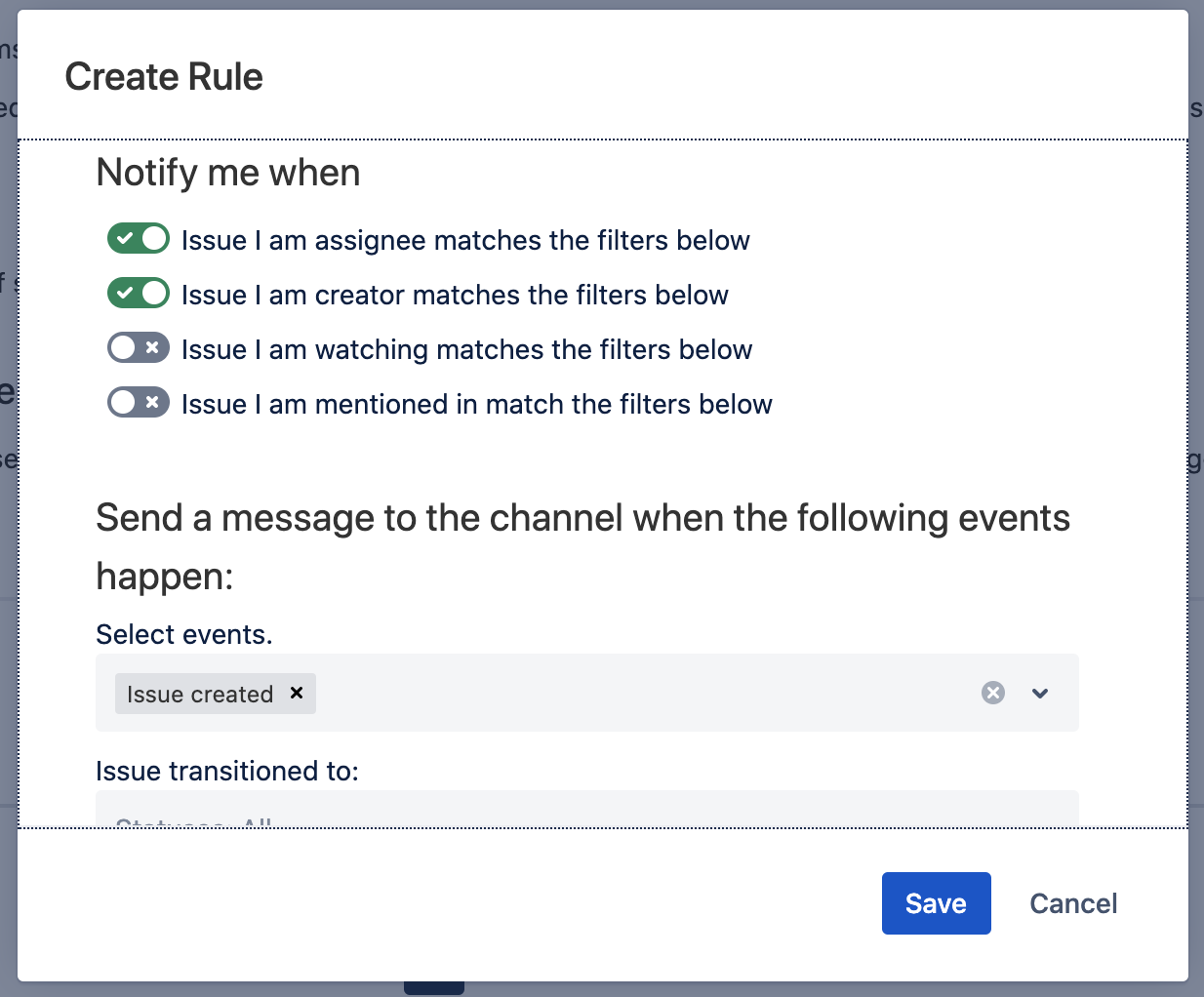
Task: Click inside the Select events field
Action: coord(634,693)
